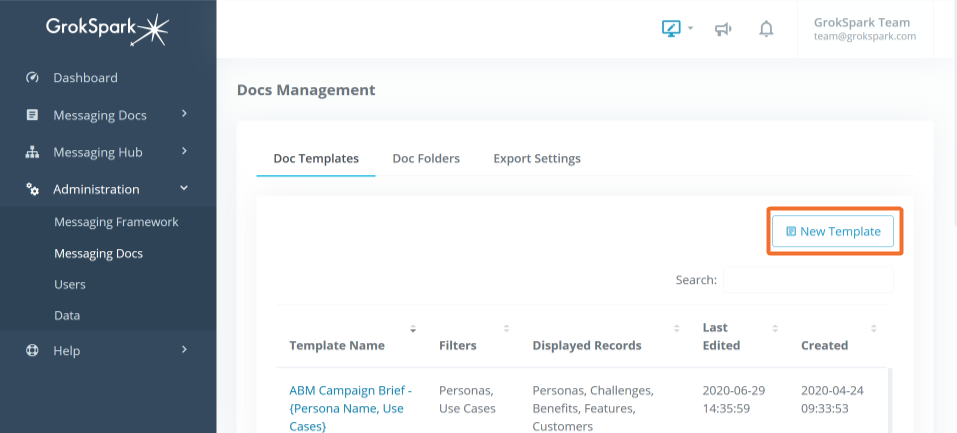Image resolution: width=957 pixels, height=433 pixels.
Task: Click the Help lifebuoy icon
Action: pos(32,351)
